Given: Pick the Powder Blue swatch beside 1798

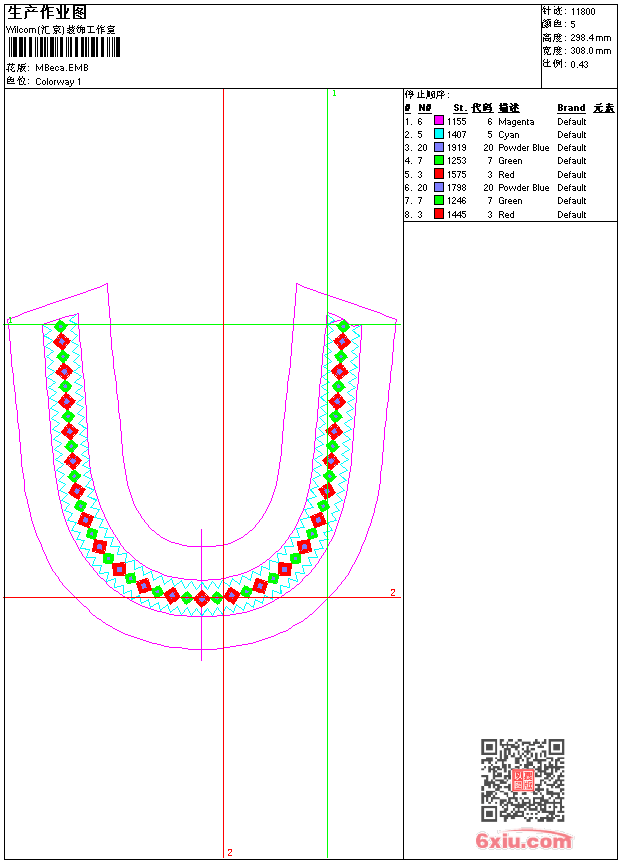Looking at the screenshot, I should click(x=439, y=187).
